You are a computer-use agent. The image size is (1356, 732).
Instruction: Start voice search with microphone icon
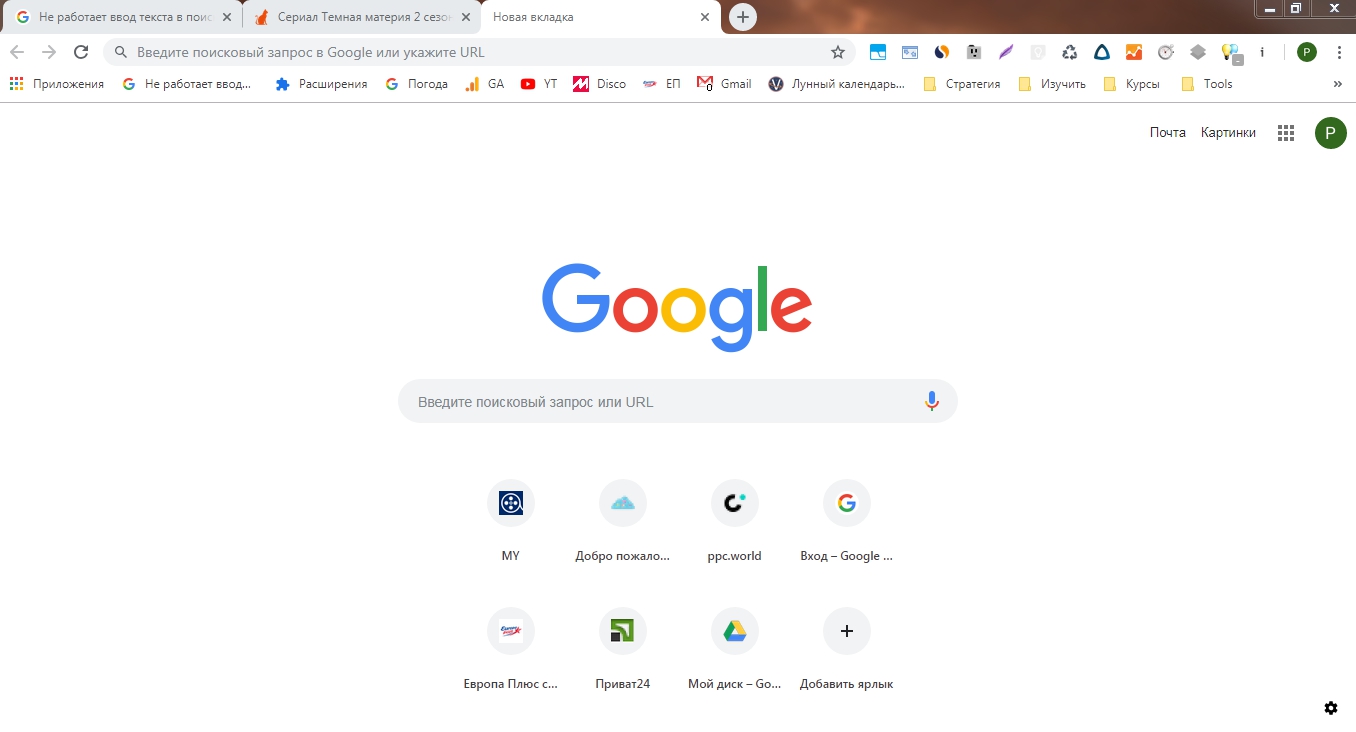[x=932, y=402]
